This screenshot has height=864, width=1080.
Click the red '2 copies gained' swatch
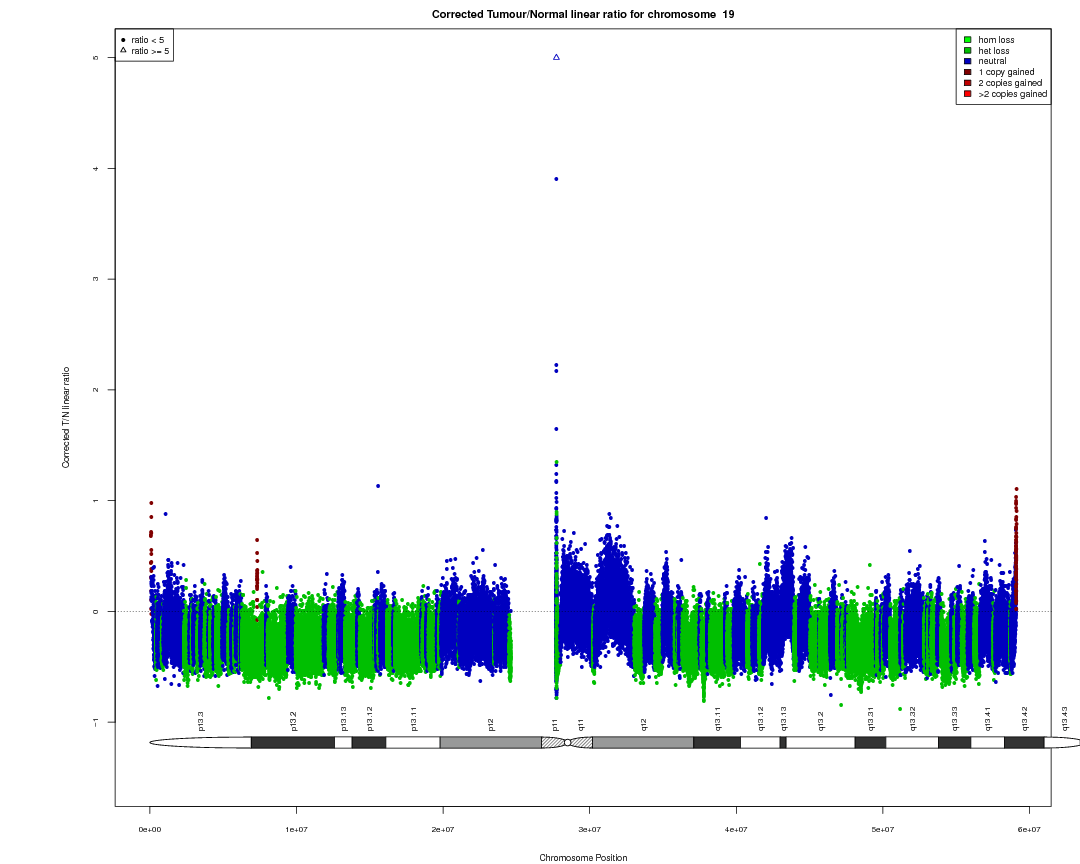[968, 83]
